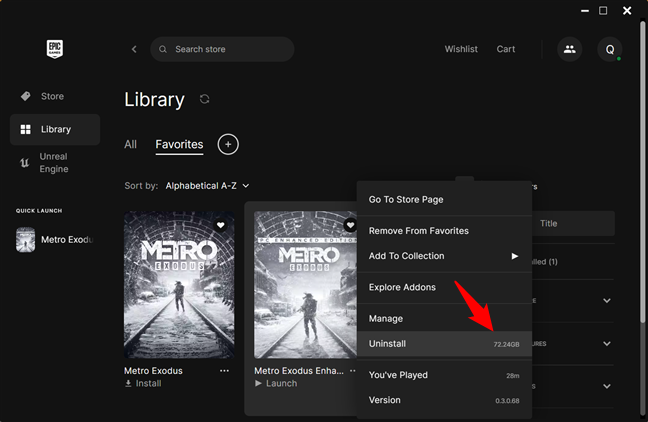The width and height of the screenshot is (648, 422).
Task: Switch to the All tab
Action: [x=130, y=145]
